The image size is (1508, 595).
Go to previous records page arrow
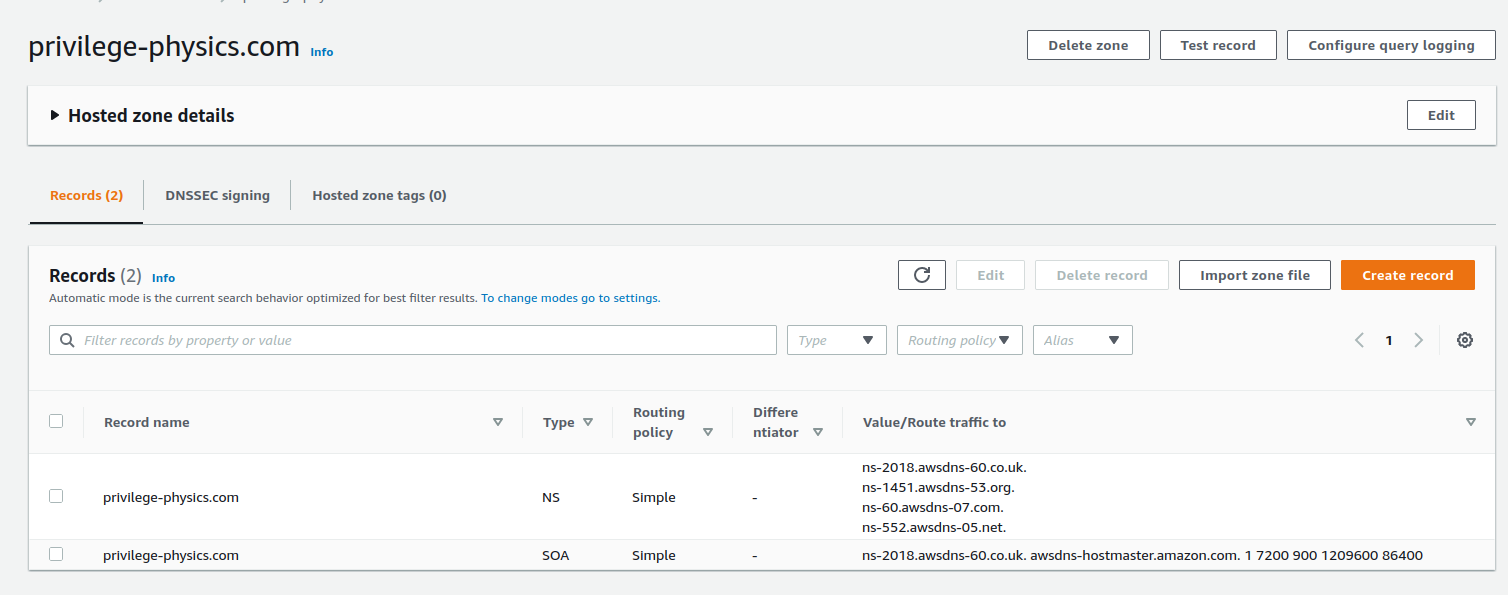[x=1360, y=340]
